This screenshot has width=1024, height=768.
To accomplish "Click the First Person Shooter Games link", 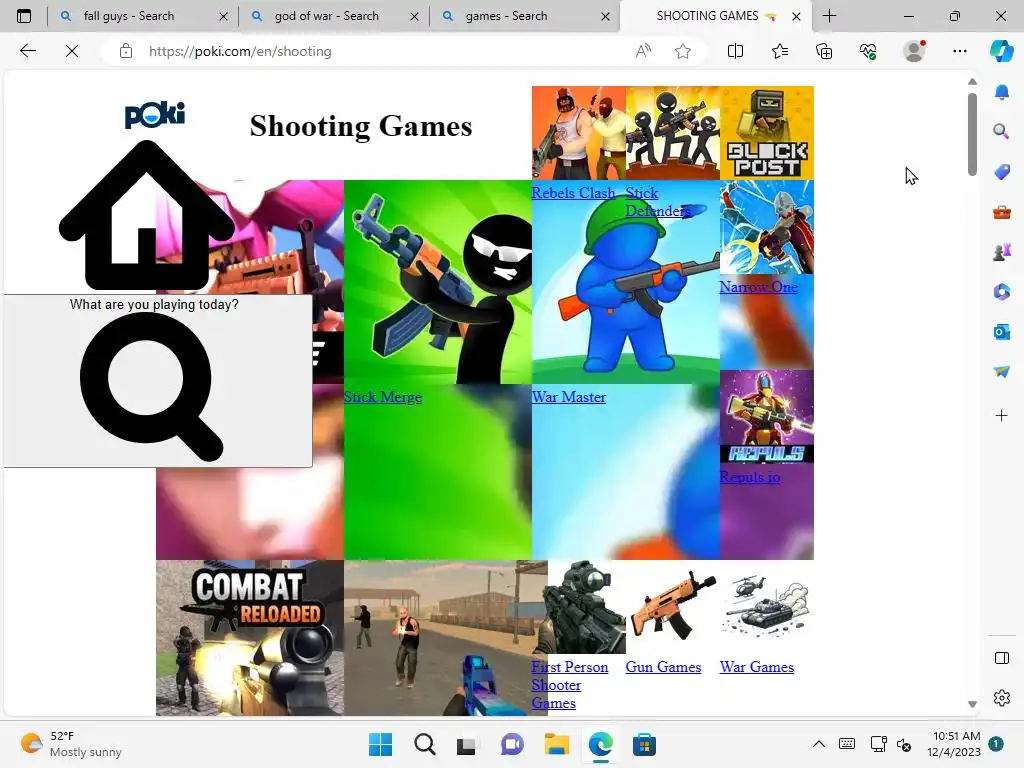I will [x=569, y=685].
